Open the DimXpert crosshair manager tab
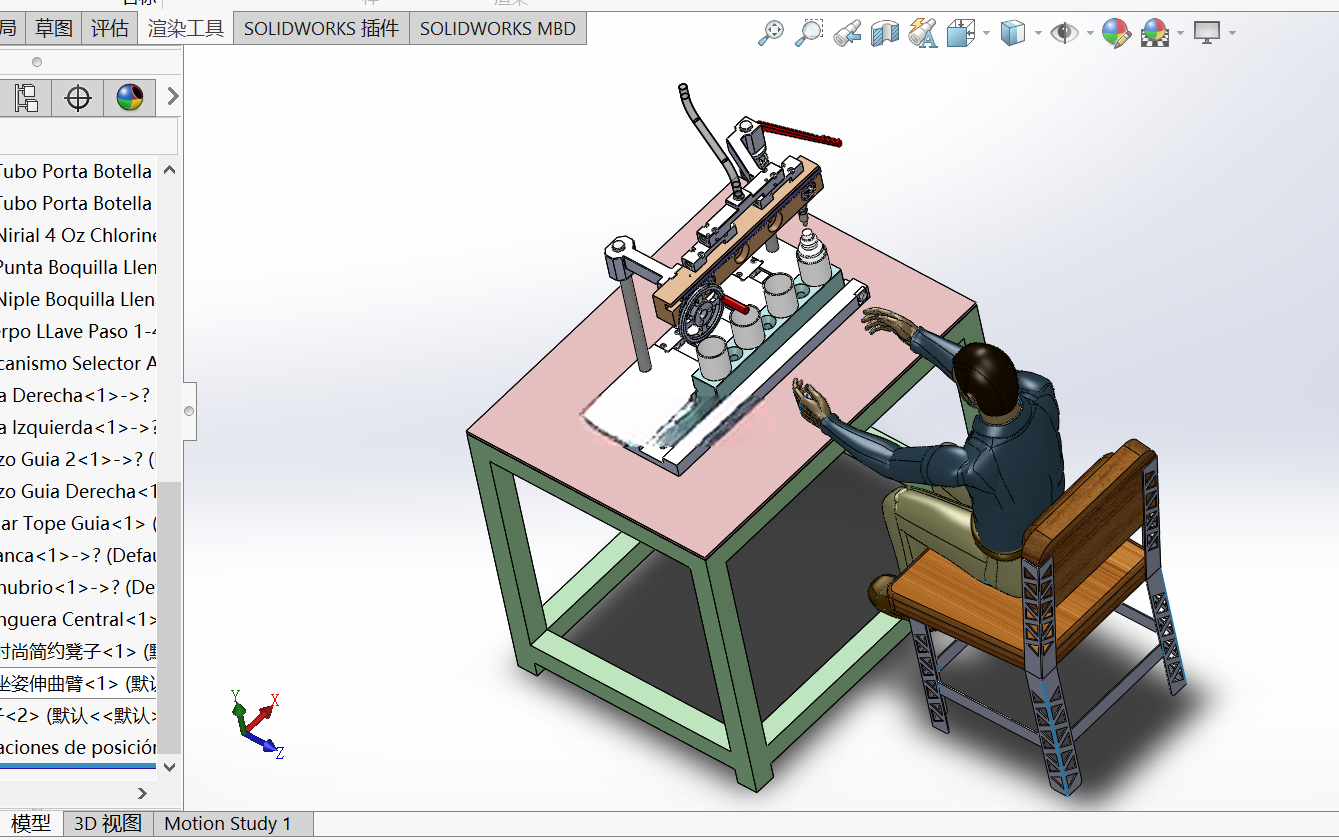Screen dimensions: 1339x840 tap(78, 97)
